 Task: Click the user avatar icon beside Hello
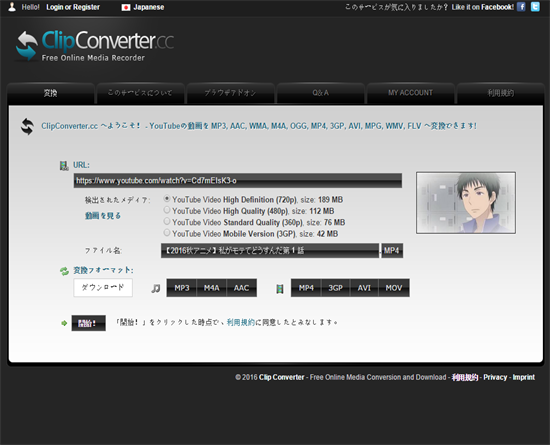pos(12,7)
